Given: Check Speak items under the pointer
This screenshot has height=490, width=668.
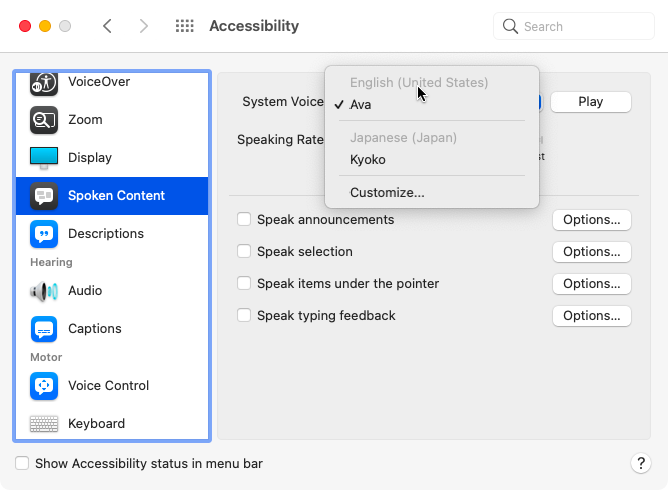Looking at the screenshot, I should (243, 284).
